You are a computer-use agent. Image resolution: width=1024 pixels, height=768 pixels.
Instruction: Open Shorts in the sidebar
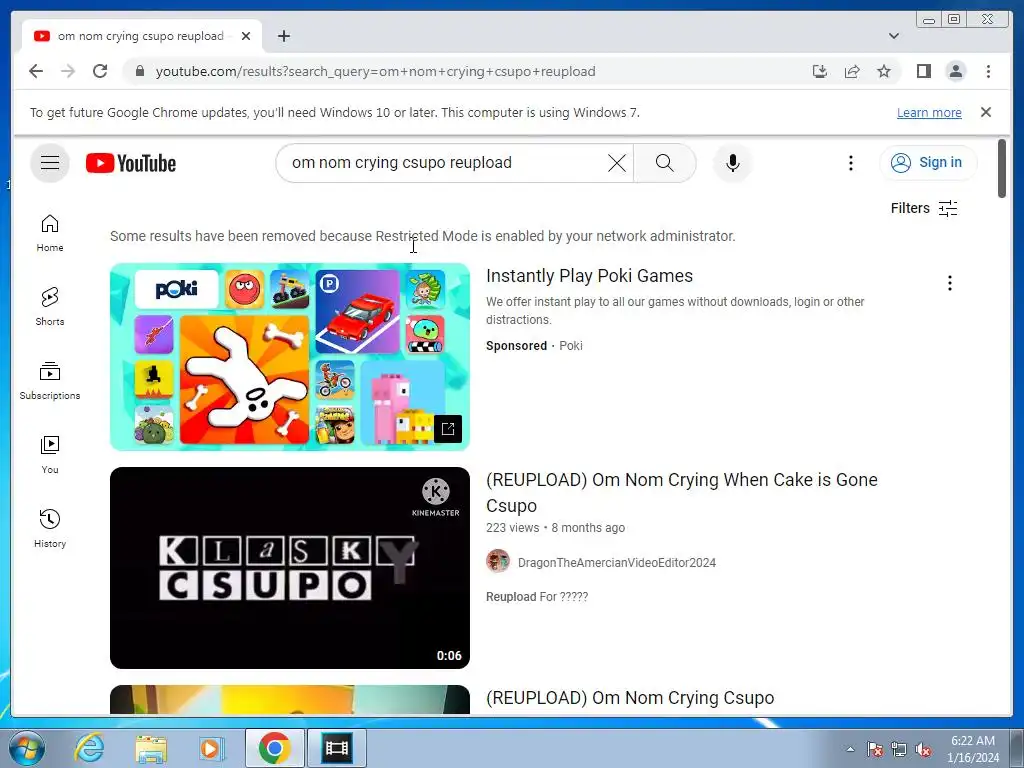tap(50, 307)
